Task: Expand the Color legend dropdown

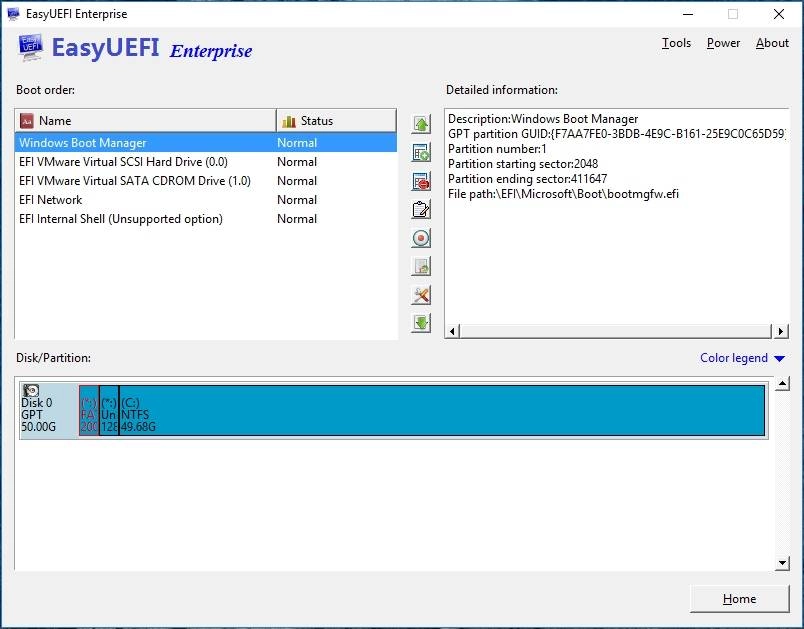Action: coord(742,358)
